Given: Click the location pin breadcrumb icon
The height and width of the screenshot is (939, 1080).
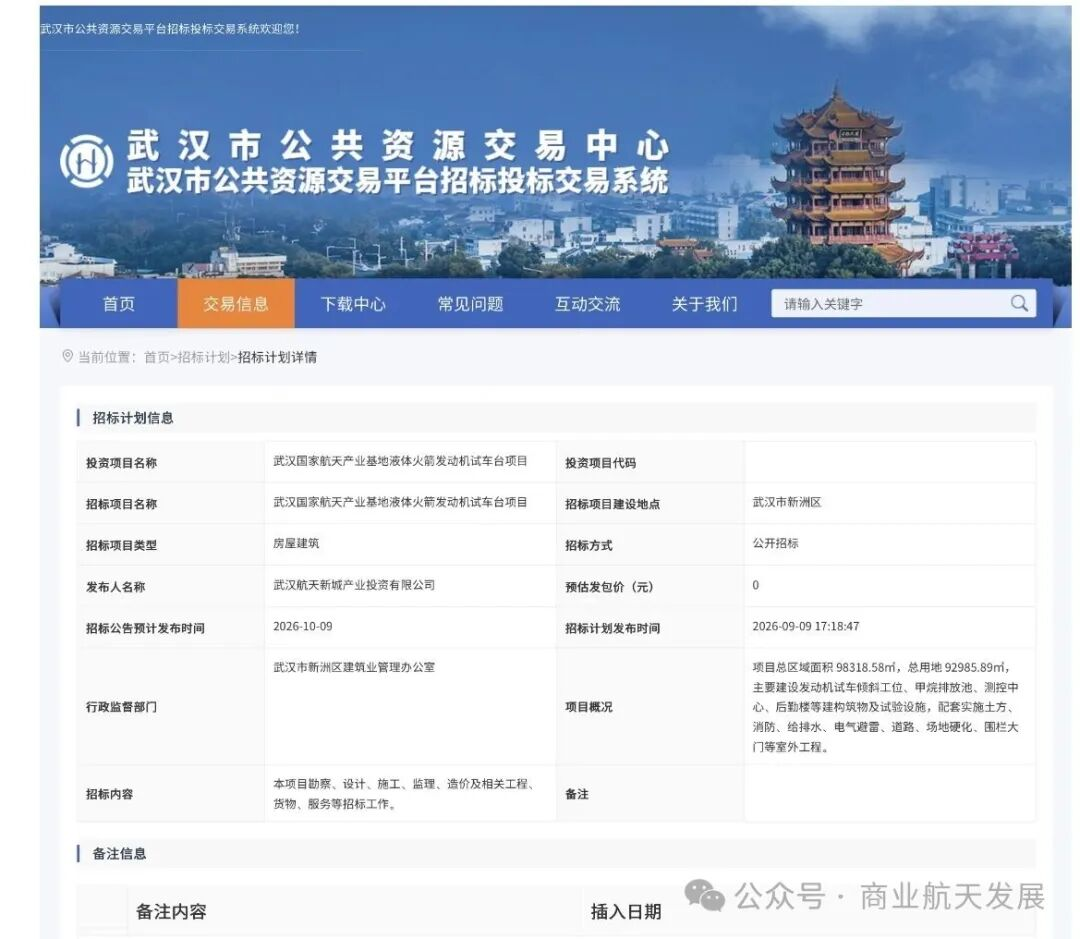Looking at the screenshot, I should tap(68, 356).
